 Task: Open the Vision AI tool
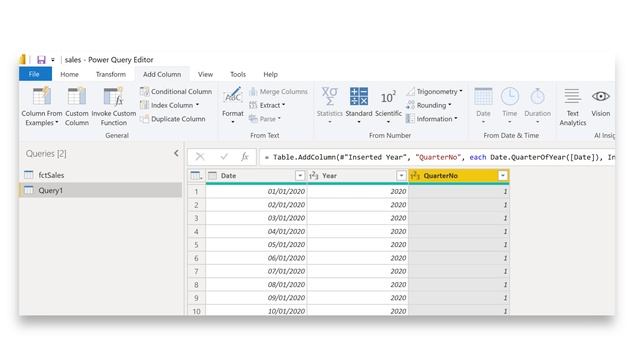click(x=601, y=102)
